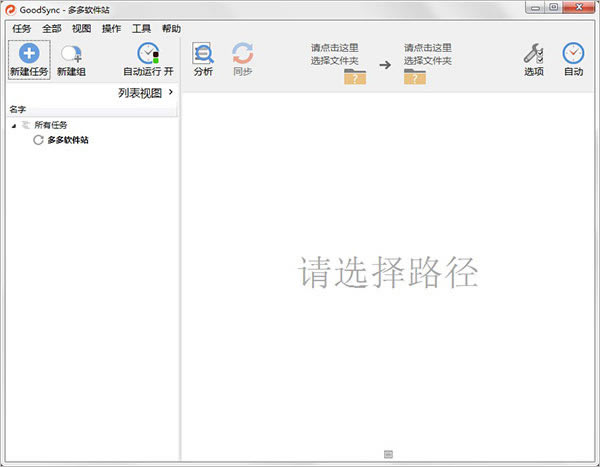The height and width of the screenshot is (467, 600).
Task: Click 请点击这里选择文件夹 left text
Action: (x=335, y=53)
